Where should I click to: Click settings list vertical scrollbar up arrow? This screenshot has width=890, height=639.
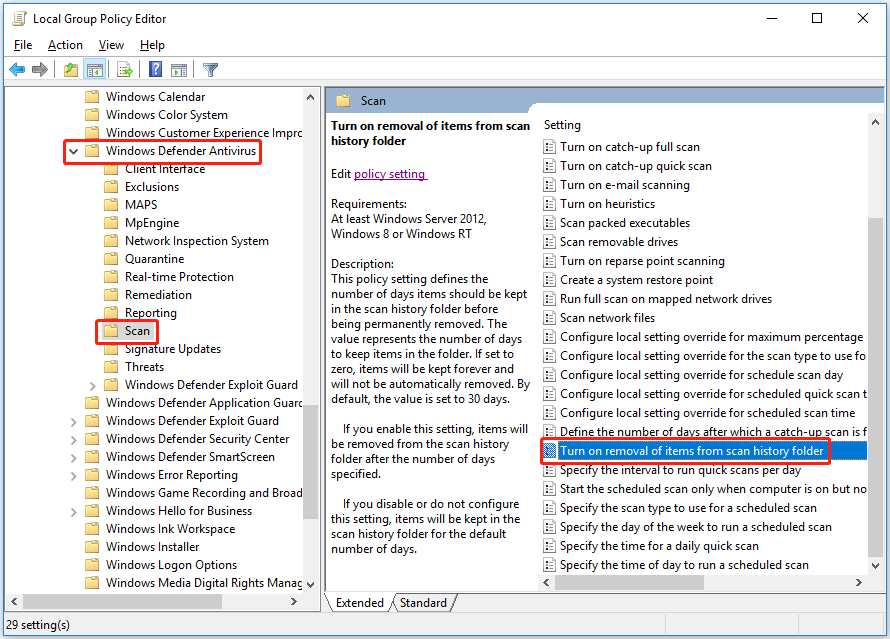875,123
